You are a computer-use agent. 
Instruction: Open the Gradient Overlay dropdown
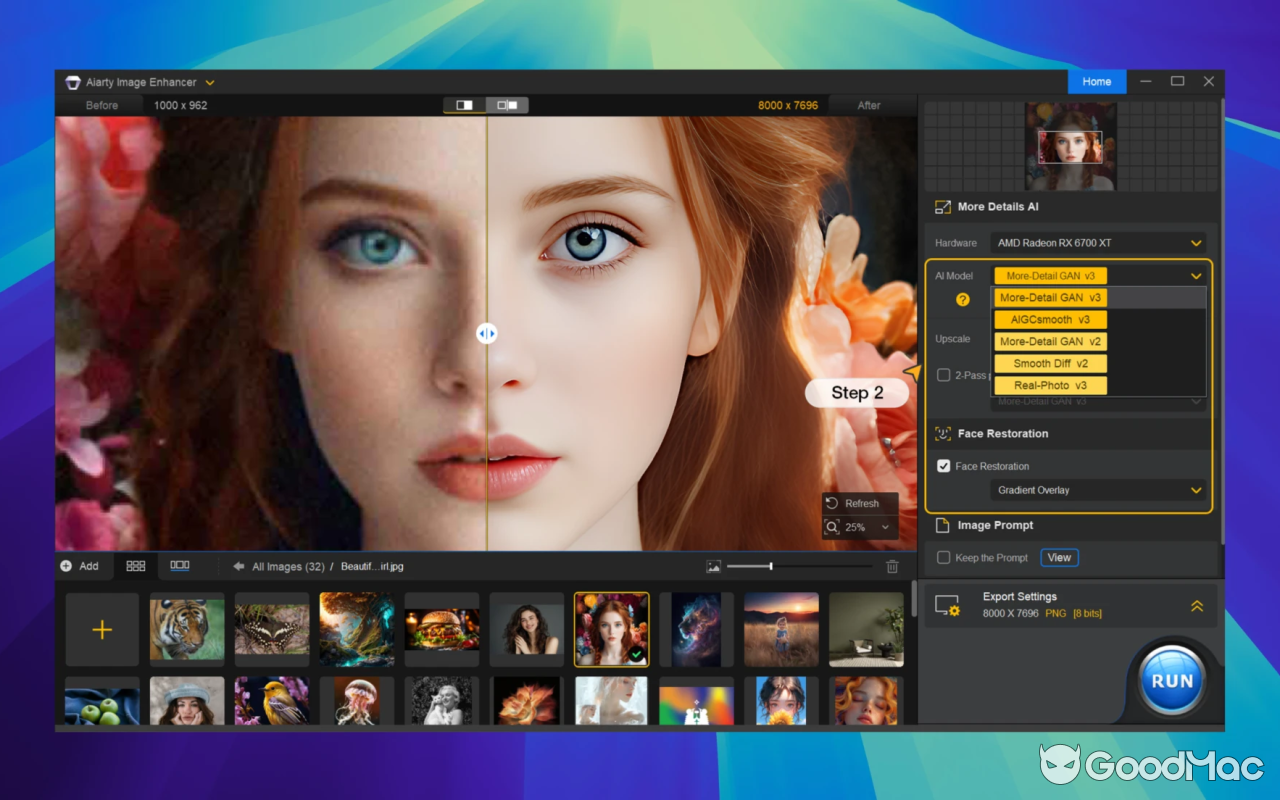coord(1097,490)
